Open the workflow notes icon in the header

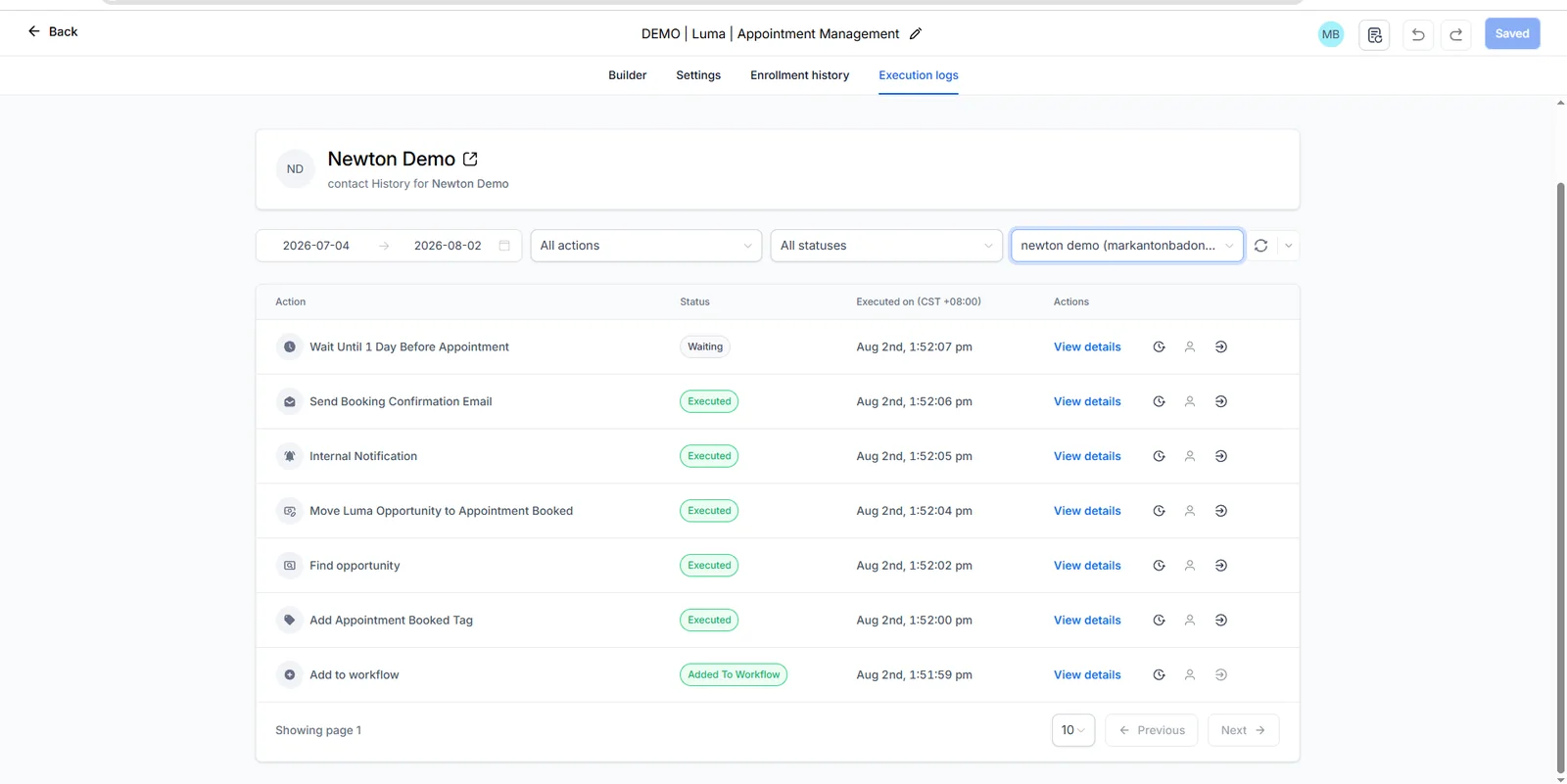(1374, 34)
